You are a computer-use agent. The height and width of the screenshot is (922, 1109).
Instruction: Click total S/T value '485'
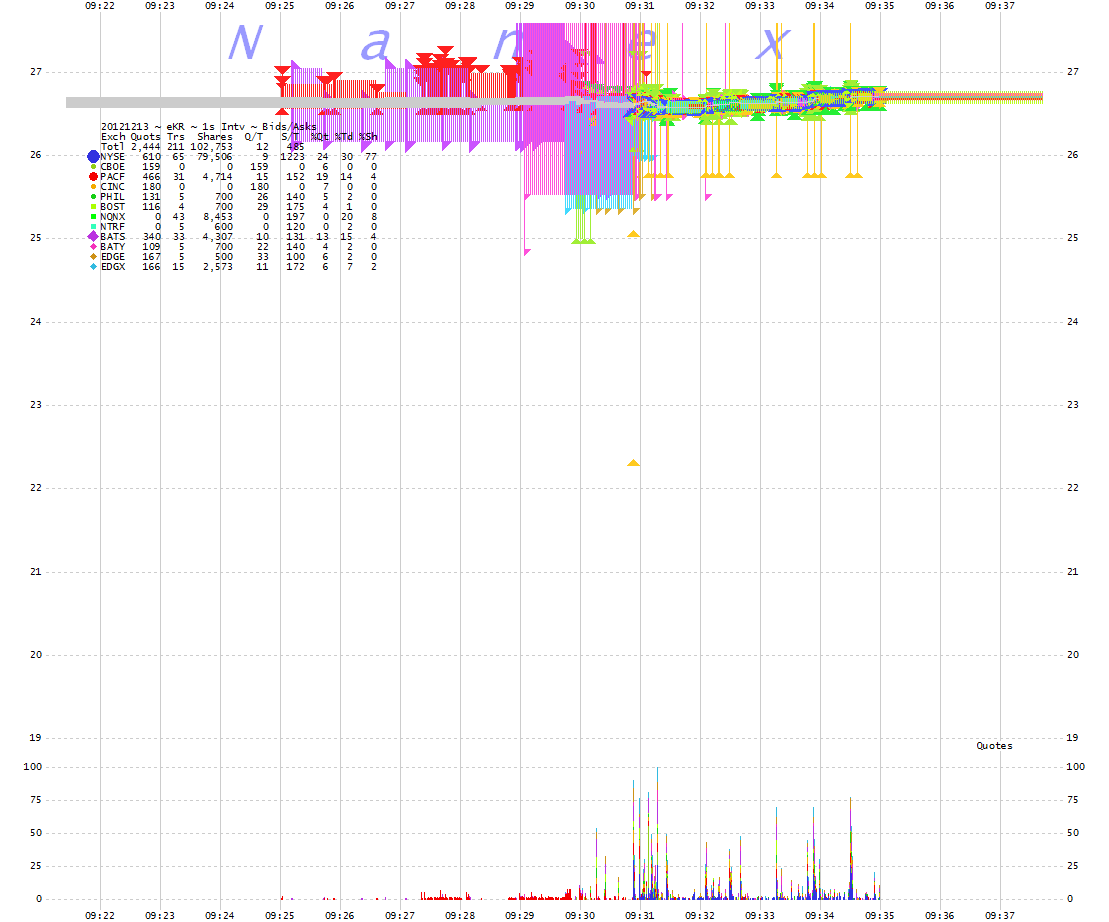pyautogui.click(x=296, y=146)
